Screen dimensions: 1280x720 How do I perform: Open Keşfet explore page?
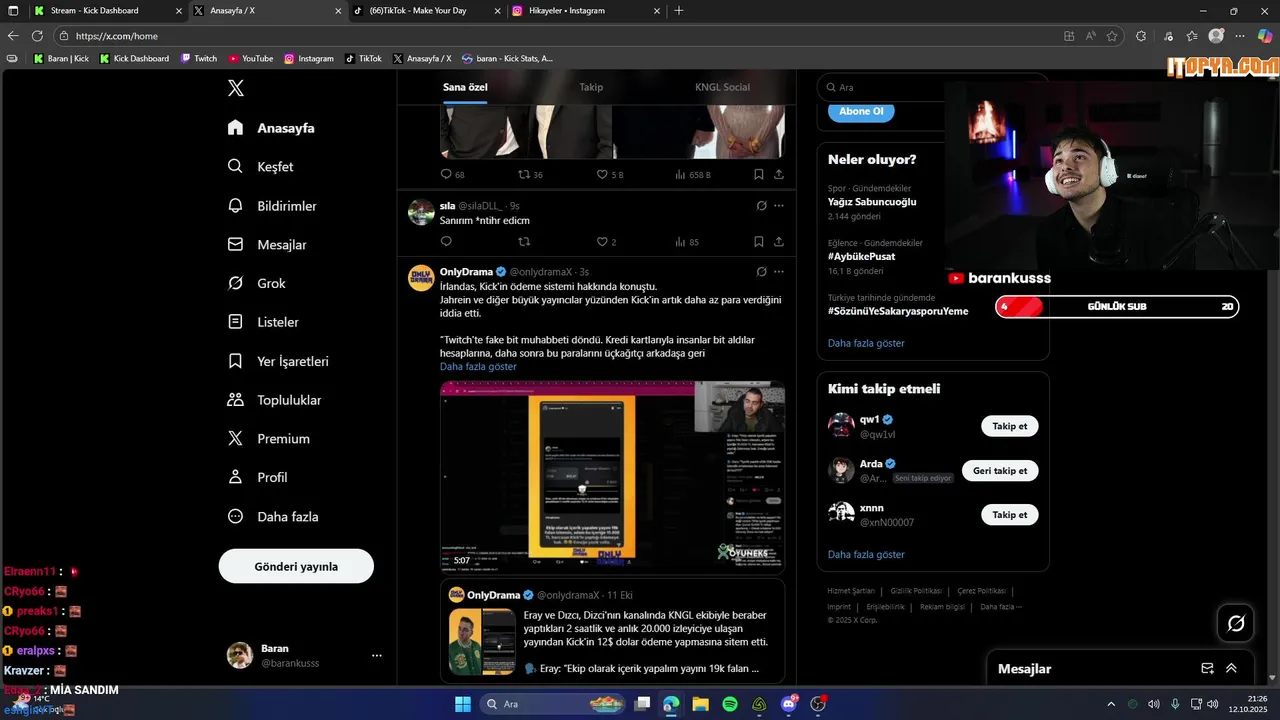[x=260, y=167]
